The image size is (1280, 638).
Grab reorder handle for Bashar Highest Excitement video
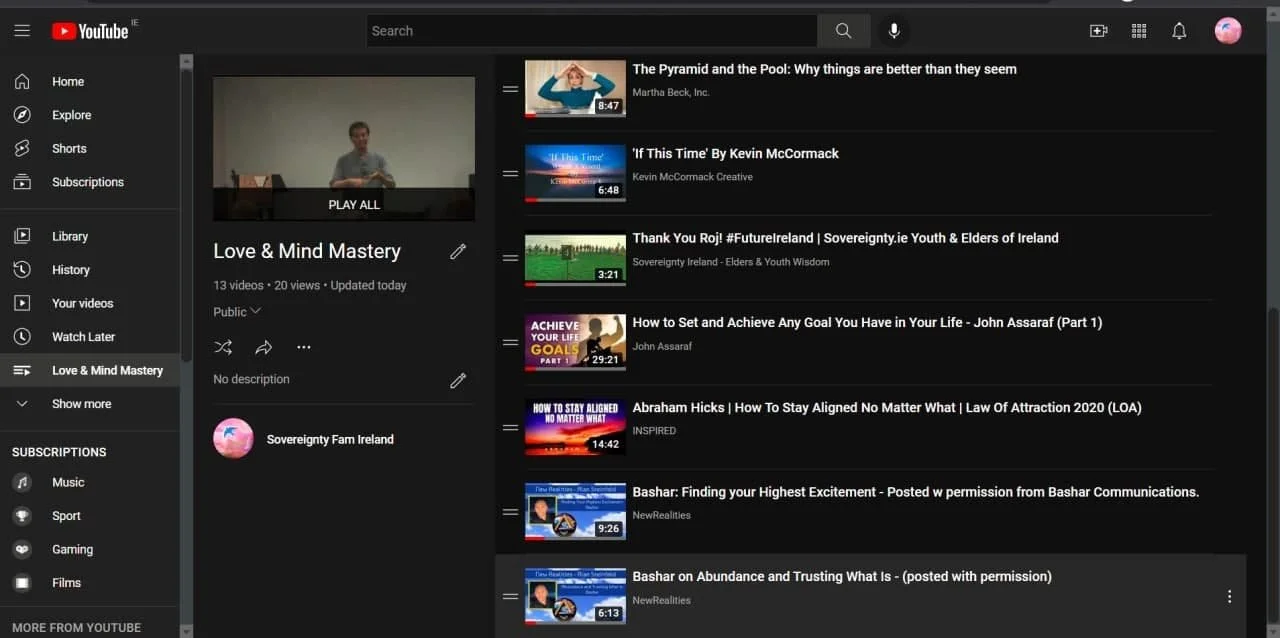pos(510,512)
